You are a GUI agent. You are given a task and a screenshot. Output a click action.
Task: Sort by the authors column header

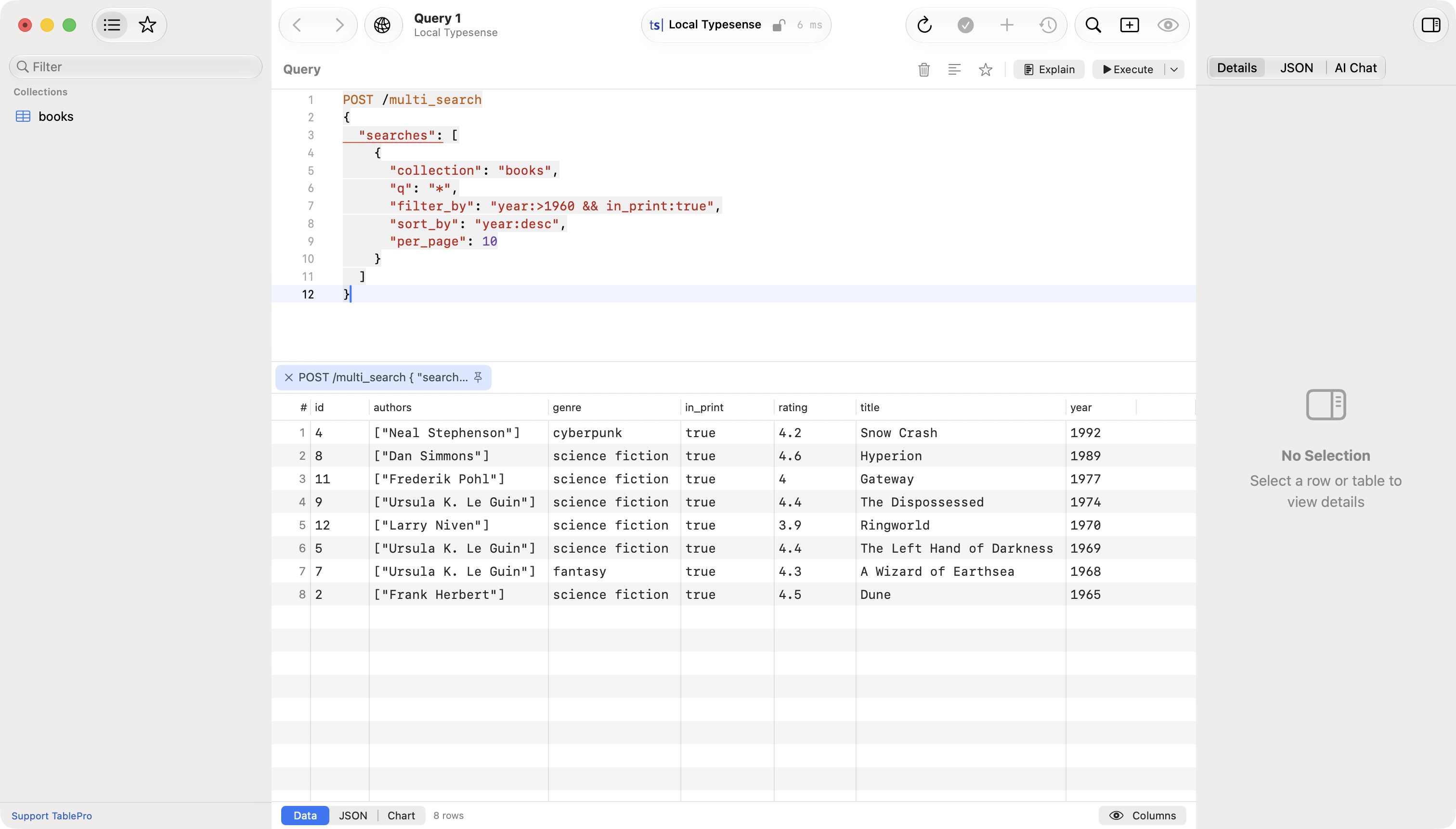[458, 408]
